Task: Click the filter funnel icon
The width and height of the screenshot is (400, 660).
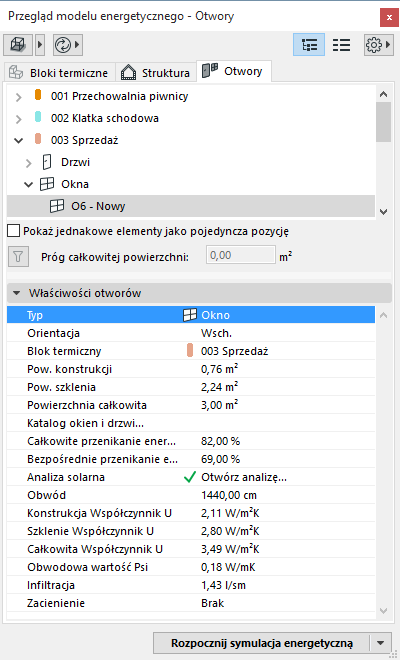Action: coord(18,256)
